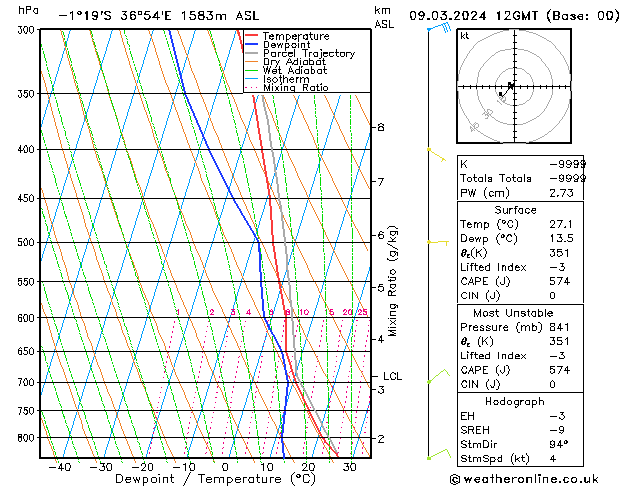Click the '600' pressure level label
Screen dimensions: 629x486
[28, 318]
